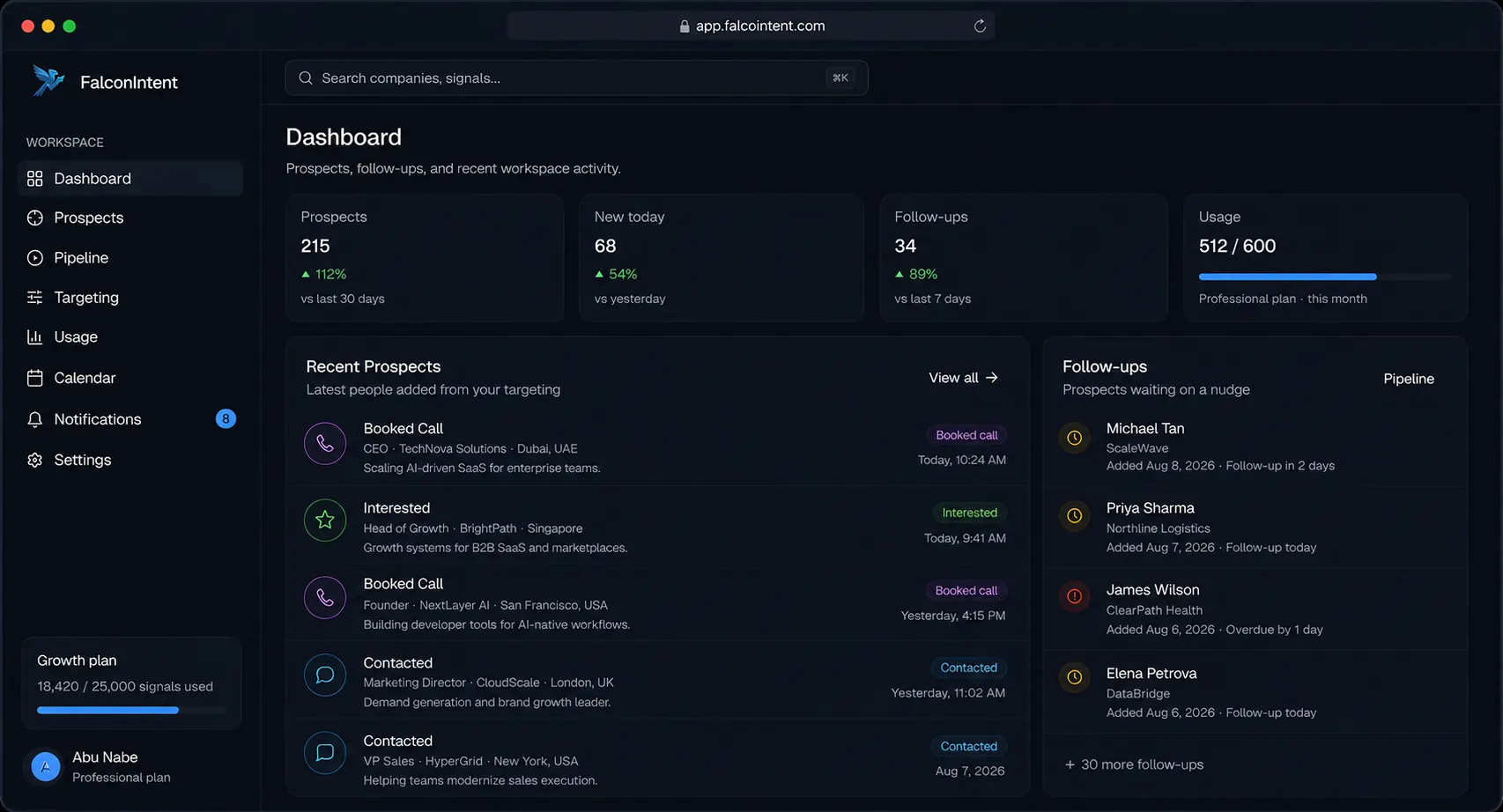The height and width of the screenshot is (812, 1503).
Task: Select Michael Tan follow-up name
Action: pos(1145,428)
